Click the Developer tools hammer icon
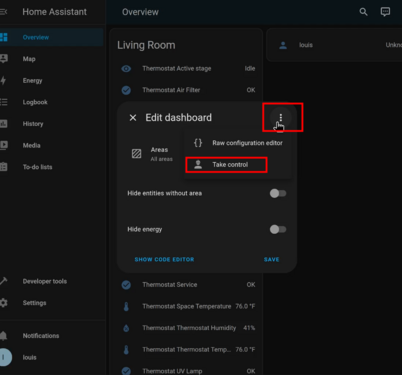Image resolution: width=402 pixels, height=375 pixels. click(x=3, y=281)
